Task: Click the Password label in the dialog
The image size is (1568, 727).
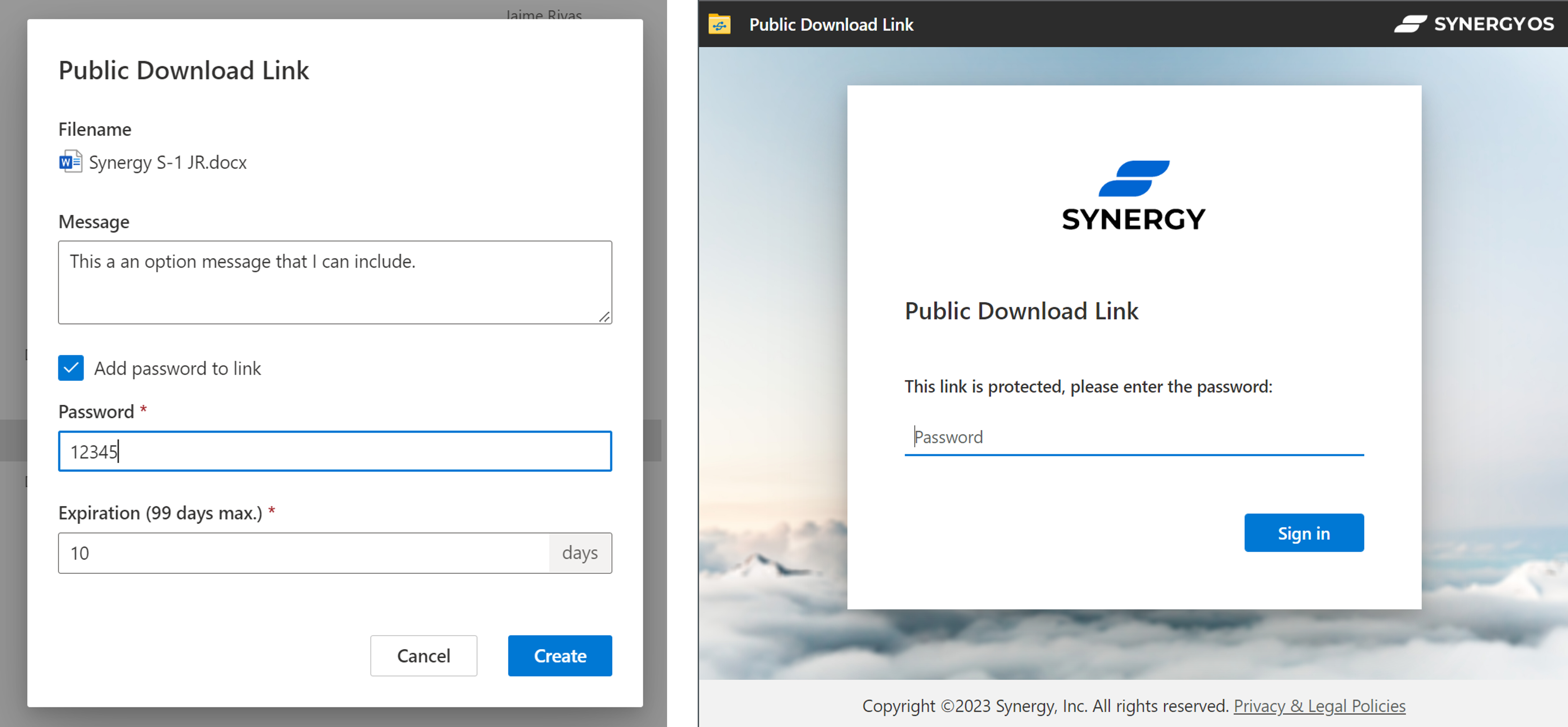Action: pos(96,412)
